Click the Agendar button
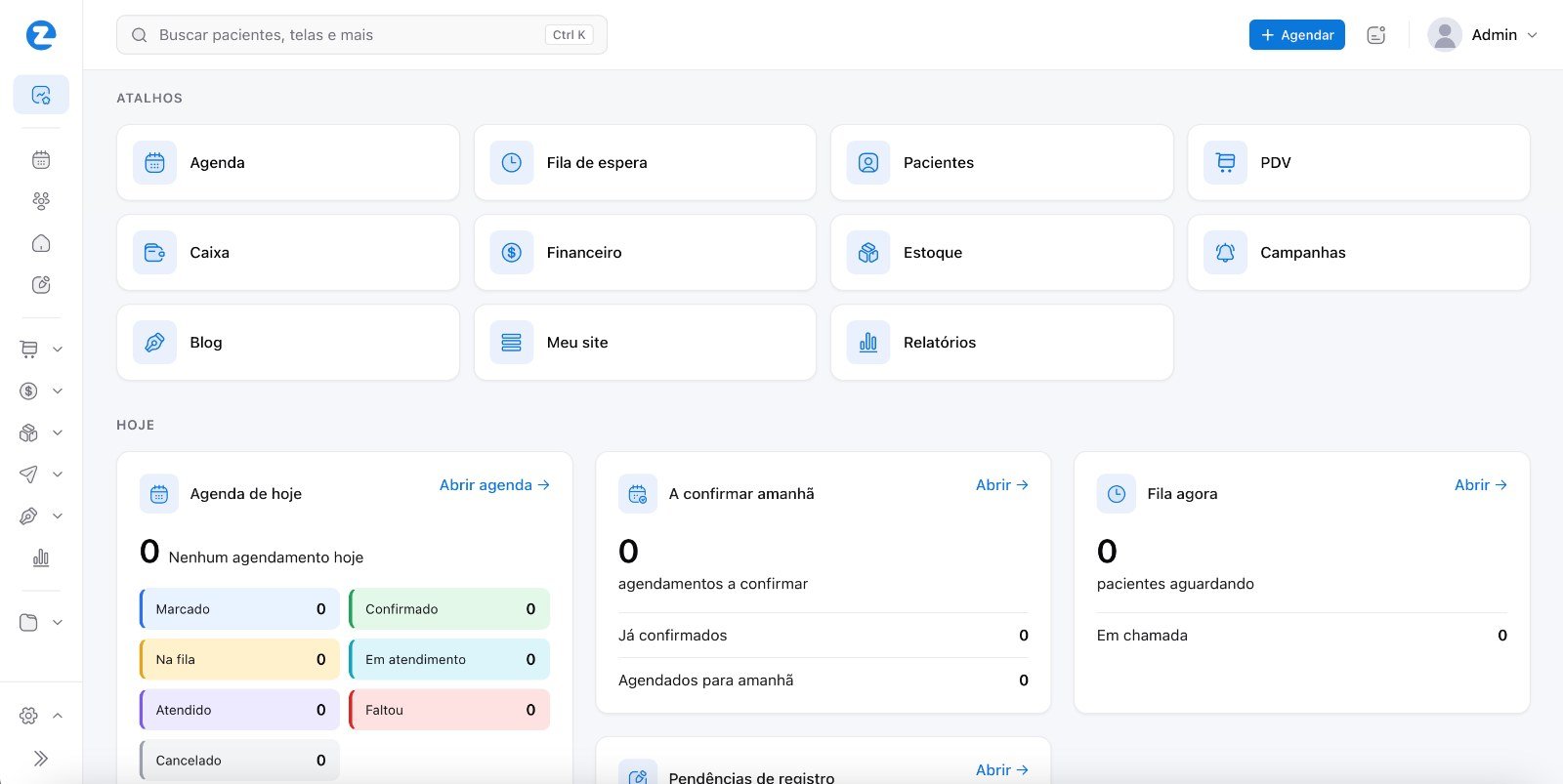 pyautogui.click(x=1297, y=35)
